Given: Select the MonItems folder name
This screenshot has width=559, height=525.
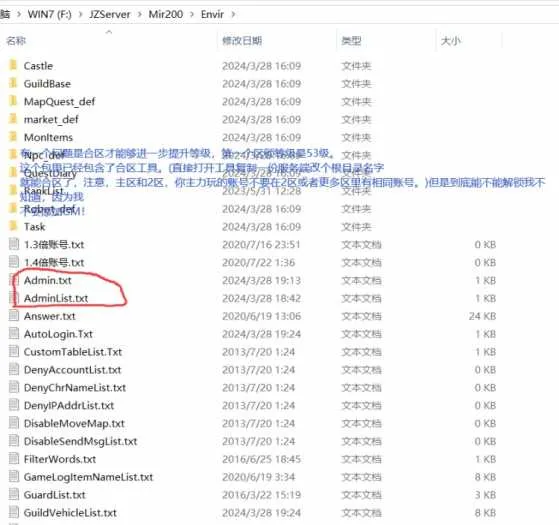Looking at the screenshot, I should click(48, 137).
